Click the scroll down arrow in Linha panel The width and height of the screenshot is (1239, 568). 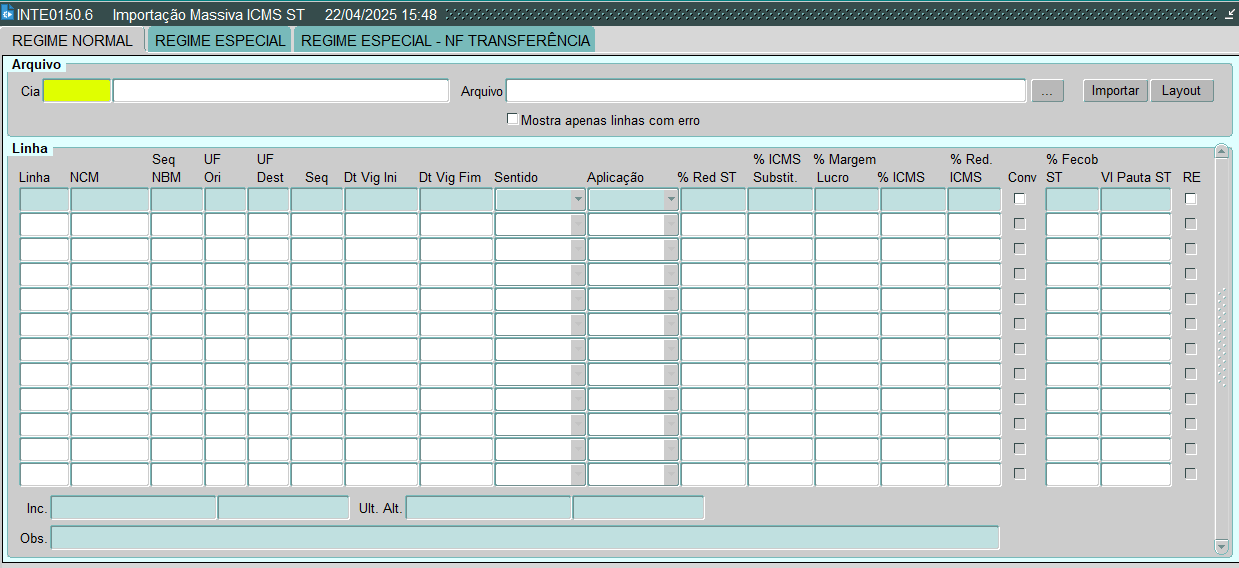click(x=1221, y=547)
